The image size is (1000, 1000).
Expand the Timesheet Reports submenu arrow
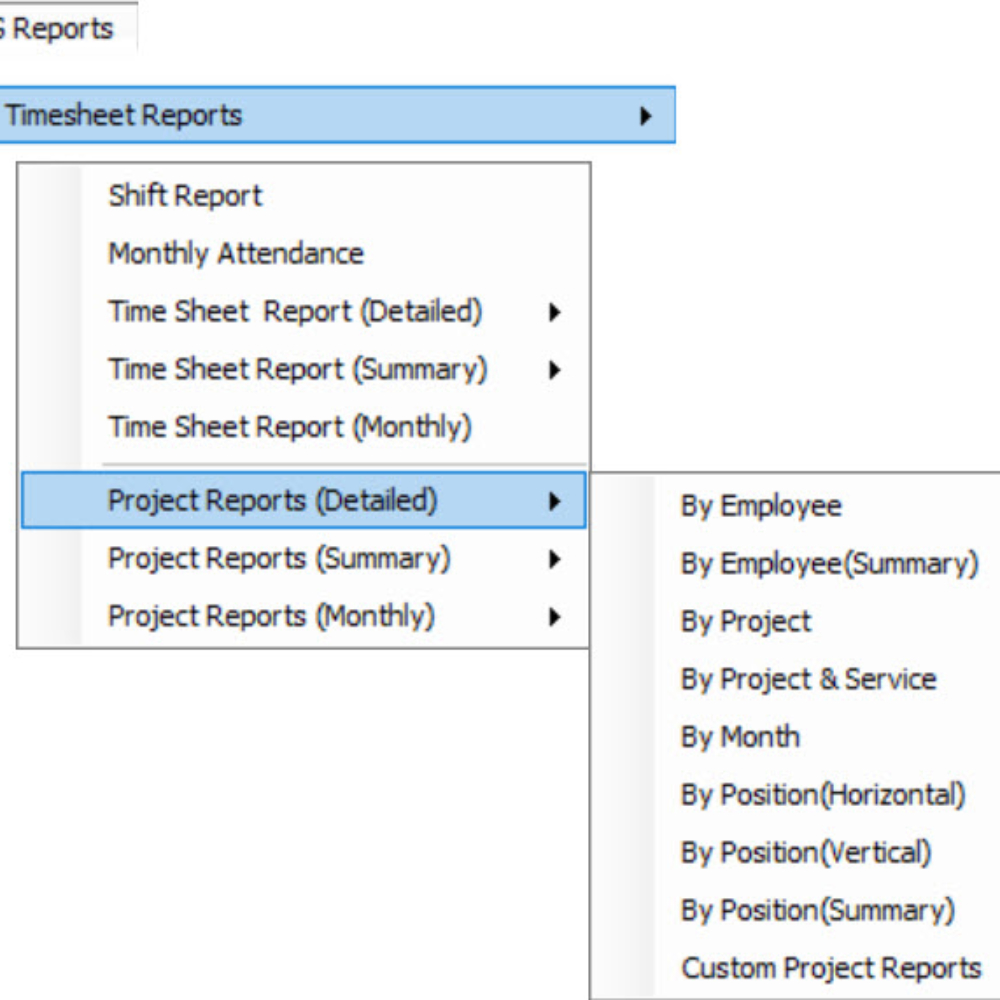(x=645, y=116)
